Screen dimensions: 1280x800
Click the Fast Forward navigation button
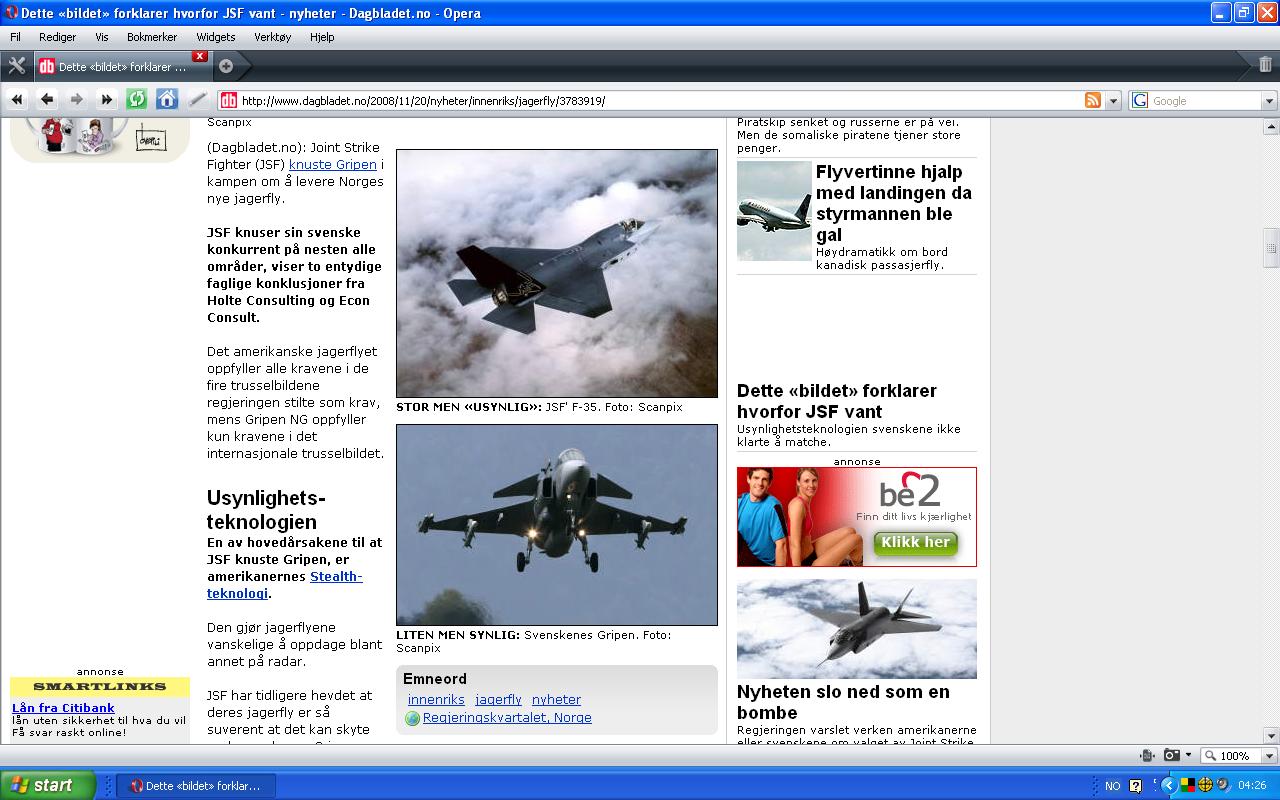(x=107, y=100)
